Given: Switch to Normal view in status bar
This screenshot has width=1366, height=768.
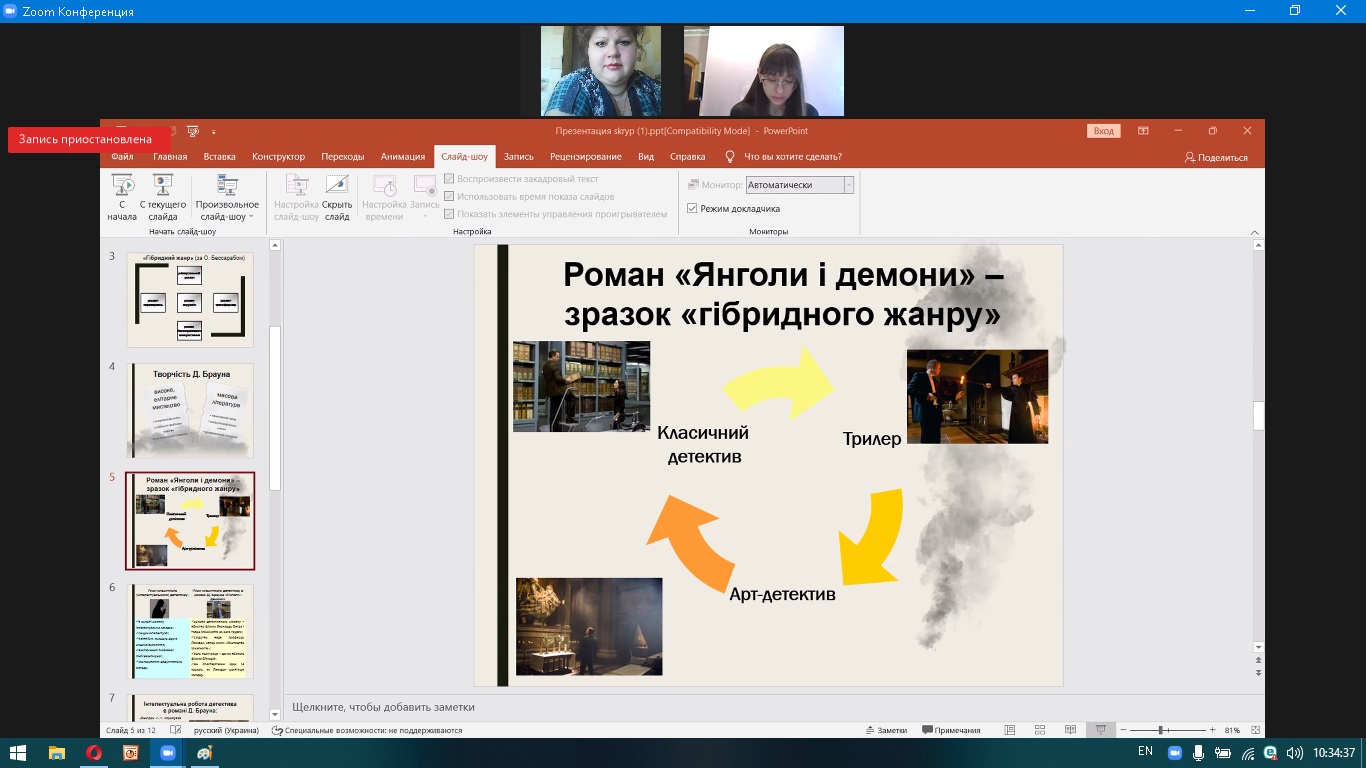Looking at the screenshot, I should click(x=1010, y=730).
